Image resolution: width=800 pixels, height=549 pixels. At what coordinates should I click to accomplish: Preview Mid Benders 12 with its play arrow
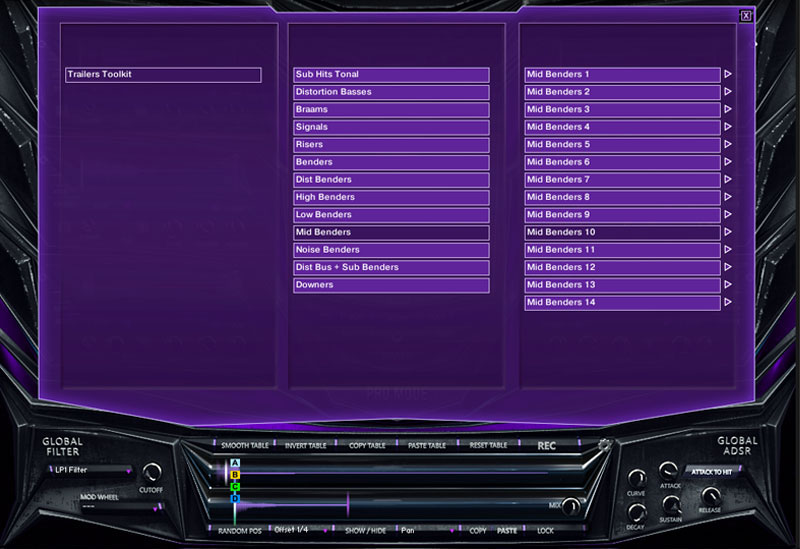coord(728,267)
